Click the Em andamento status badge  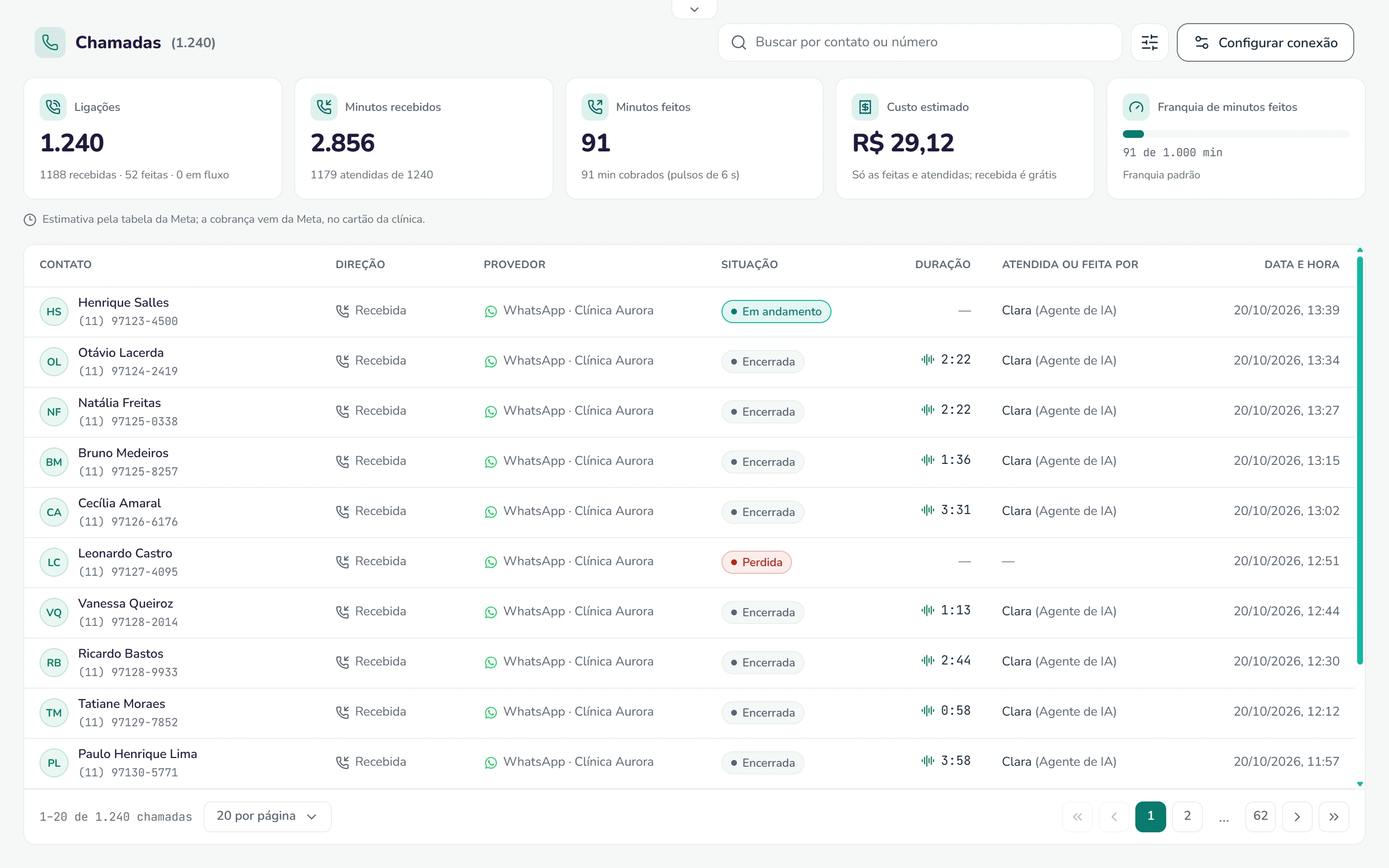pyautogui.click(x=776, y=312)
